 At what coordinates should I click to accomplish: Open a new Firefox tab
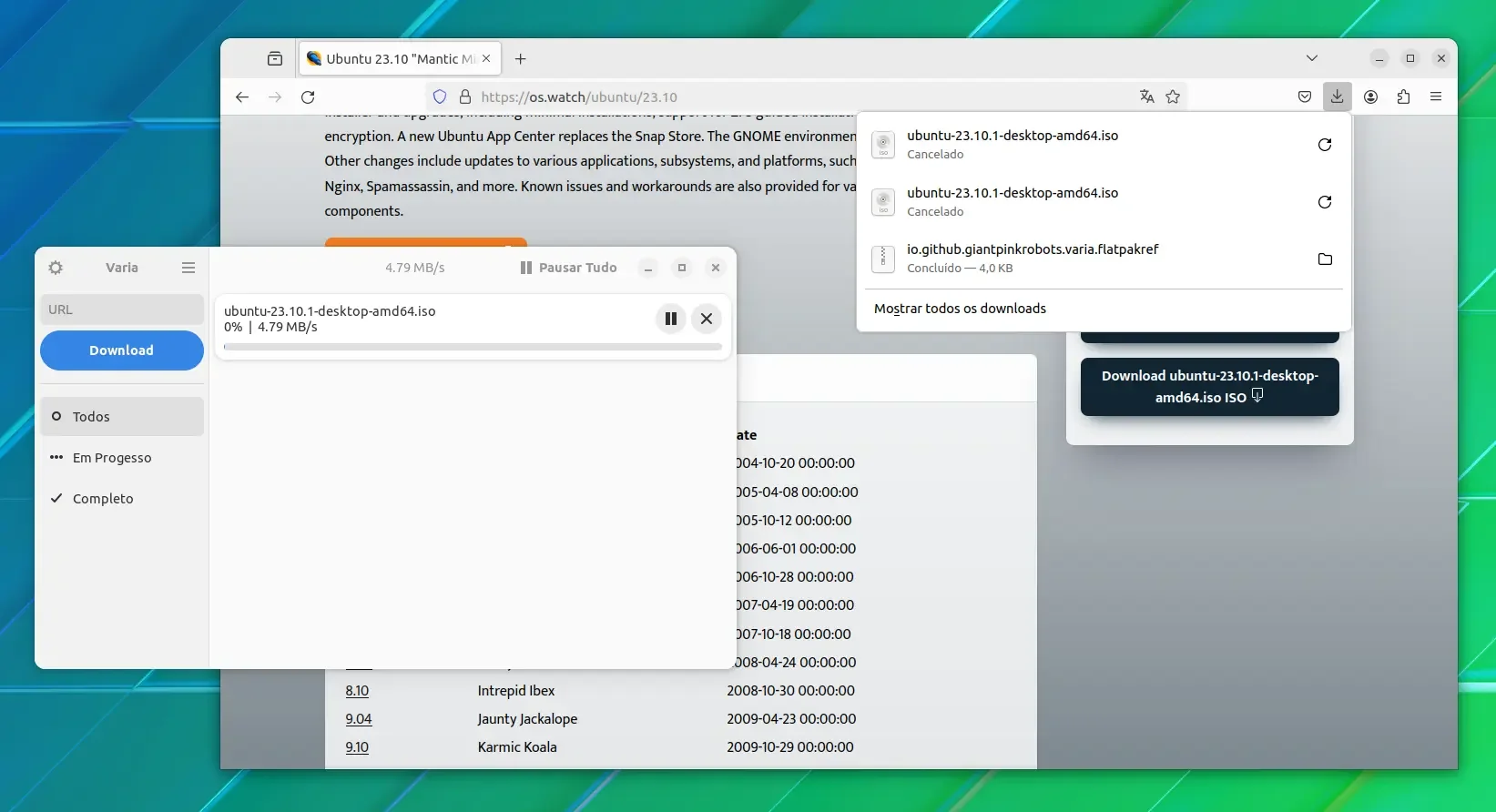(521, 59)
